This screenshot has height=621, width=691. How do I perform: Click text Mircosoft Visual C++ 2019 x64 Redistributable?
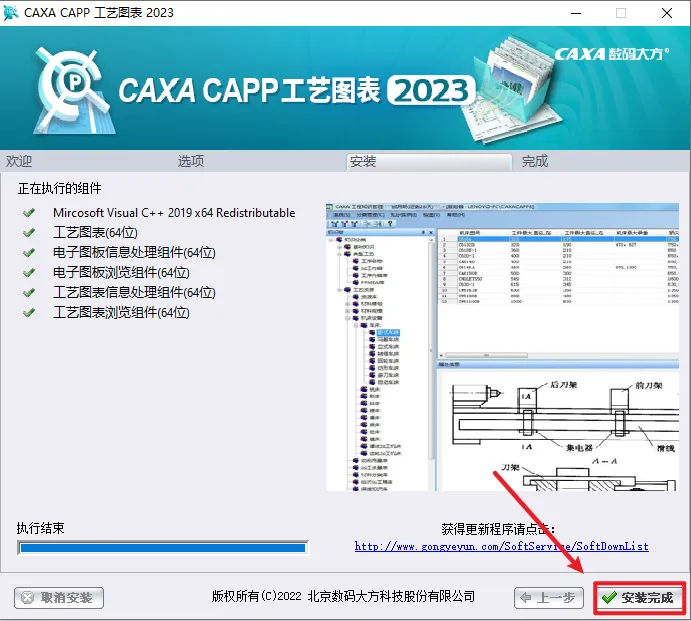pyautogui.click(x=174, y=213)
